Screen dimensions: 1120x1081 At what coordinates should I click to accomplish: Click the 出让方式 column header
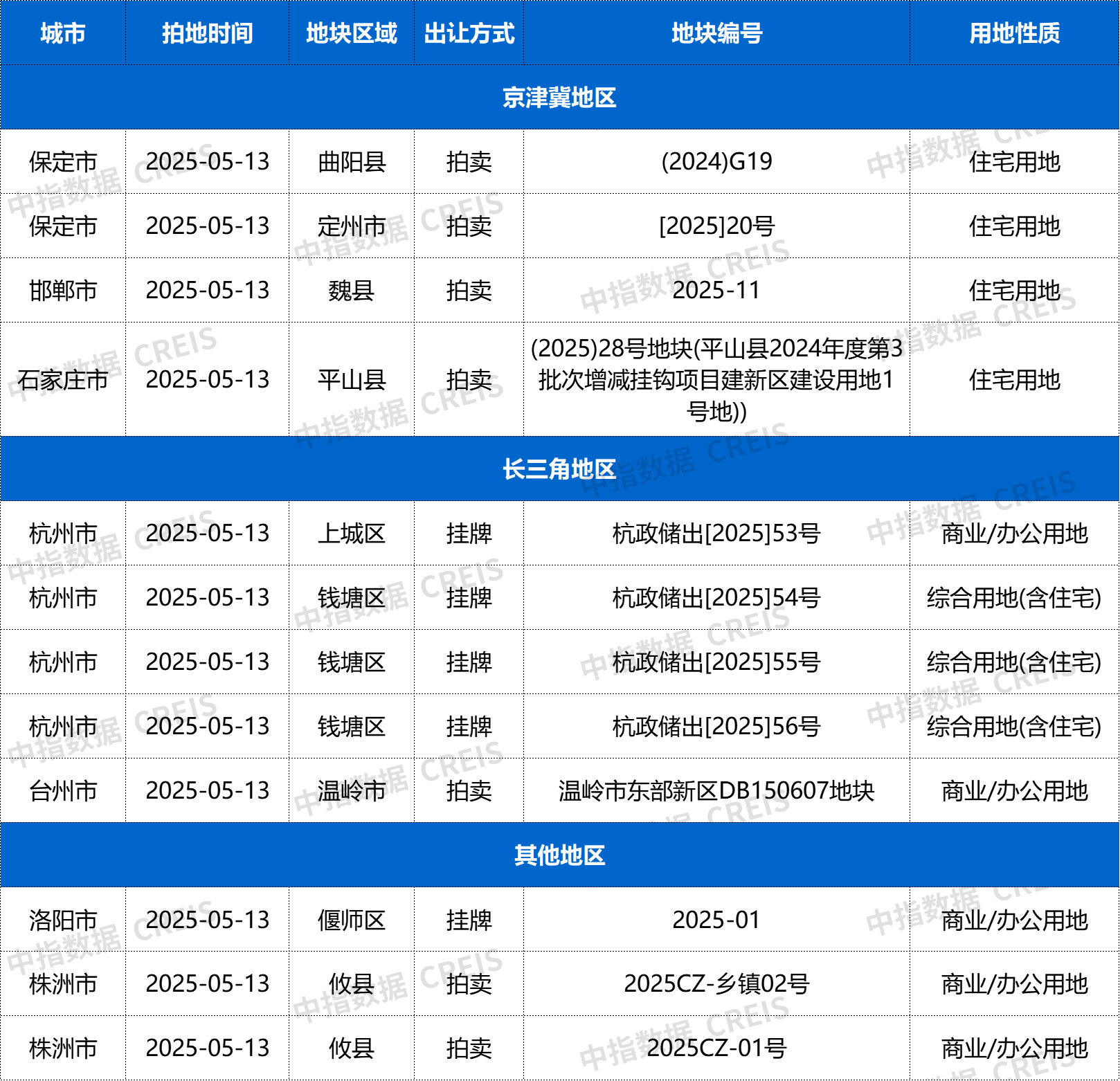coord(469,33)
